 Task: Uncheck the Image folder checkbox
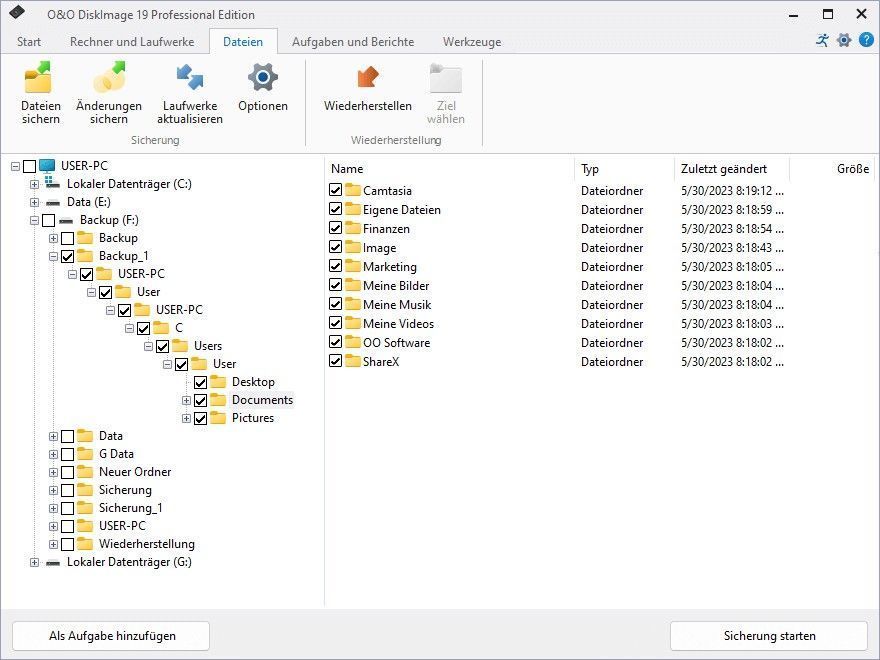(x=336, y=247)
